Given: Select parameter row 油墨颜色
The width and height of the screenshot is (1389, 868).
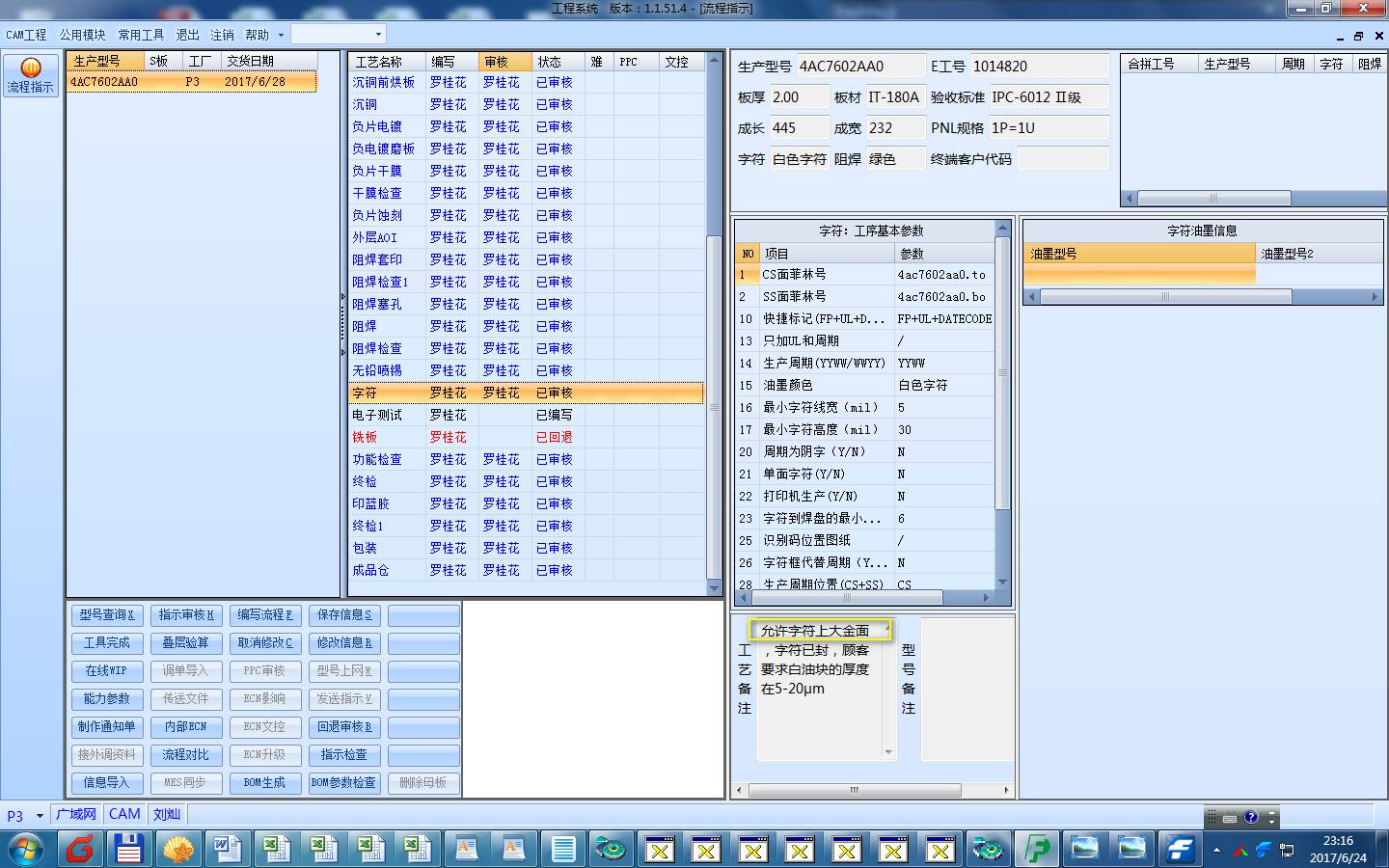Looking at the screenshot, I should [865, 385].
